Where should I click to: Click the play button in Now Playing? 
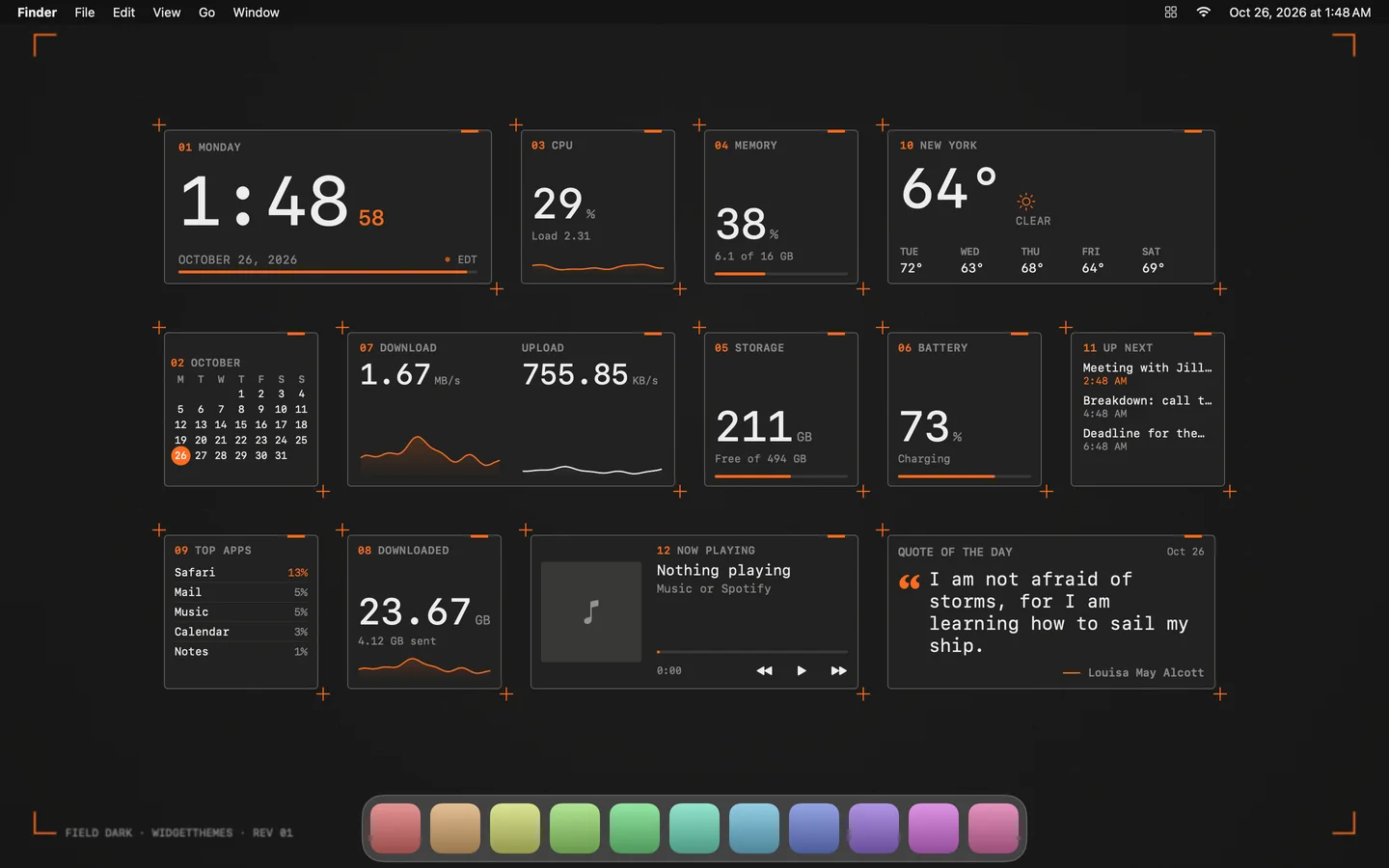click(x=802, y=670)
